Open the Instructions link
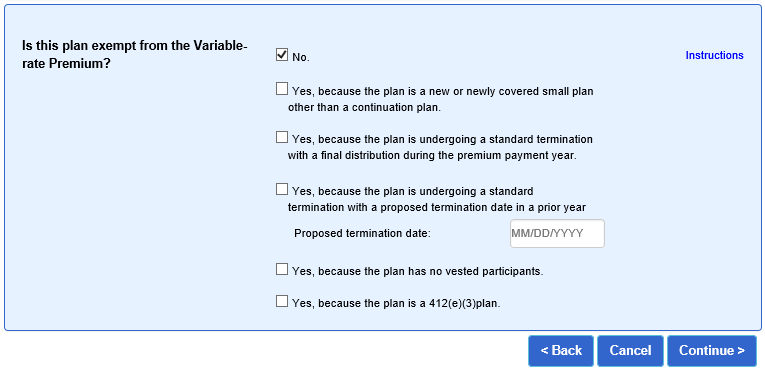765x380 pixels. tap(714, 55)
